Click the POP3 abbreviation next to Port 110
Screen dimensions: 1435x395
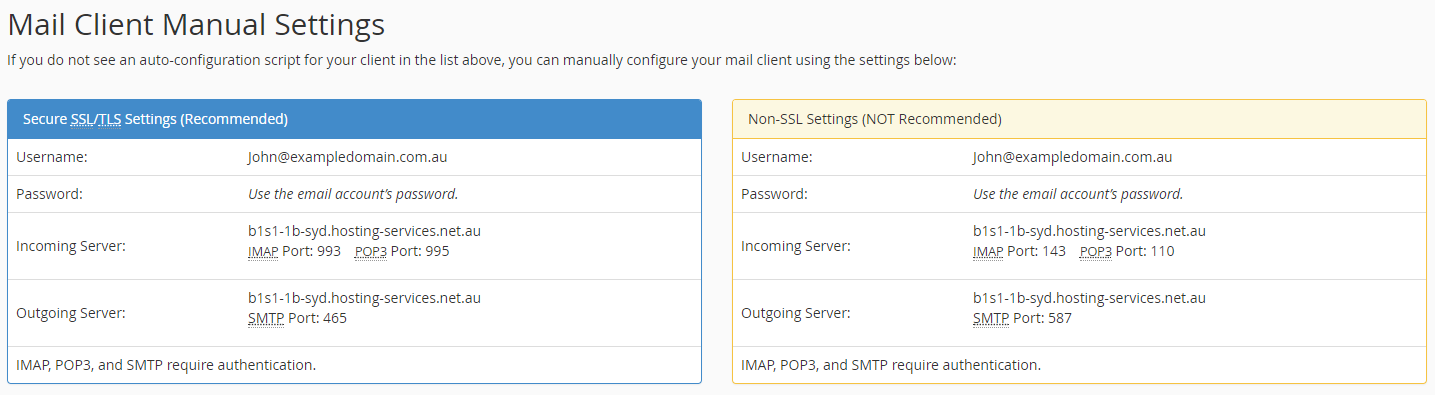tap(1096, 252)
